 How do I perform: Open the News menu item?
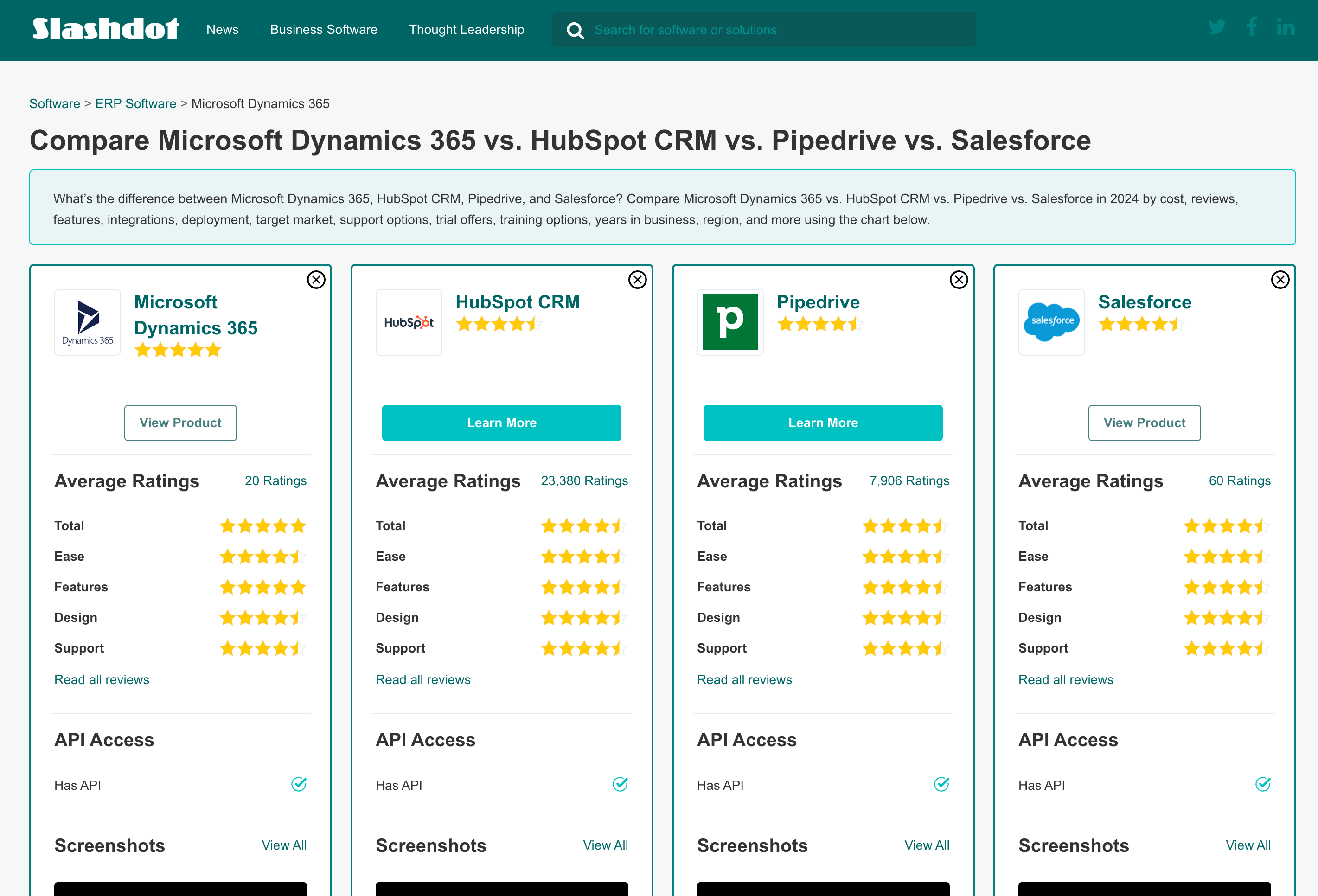point(222,30)
